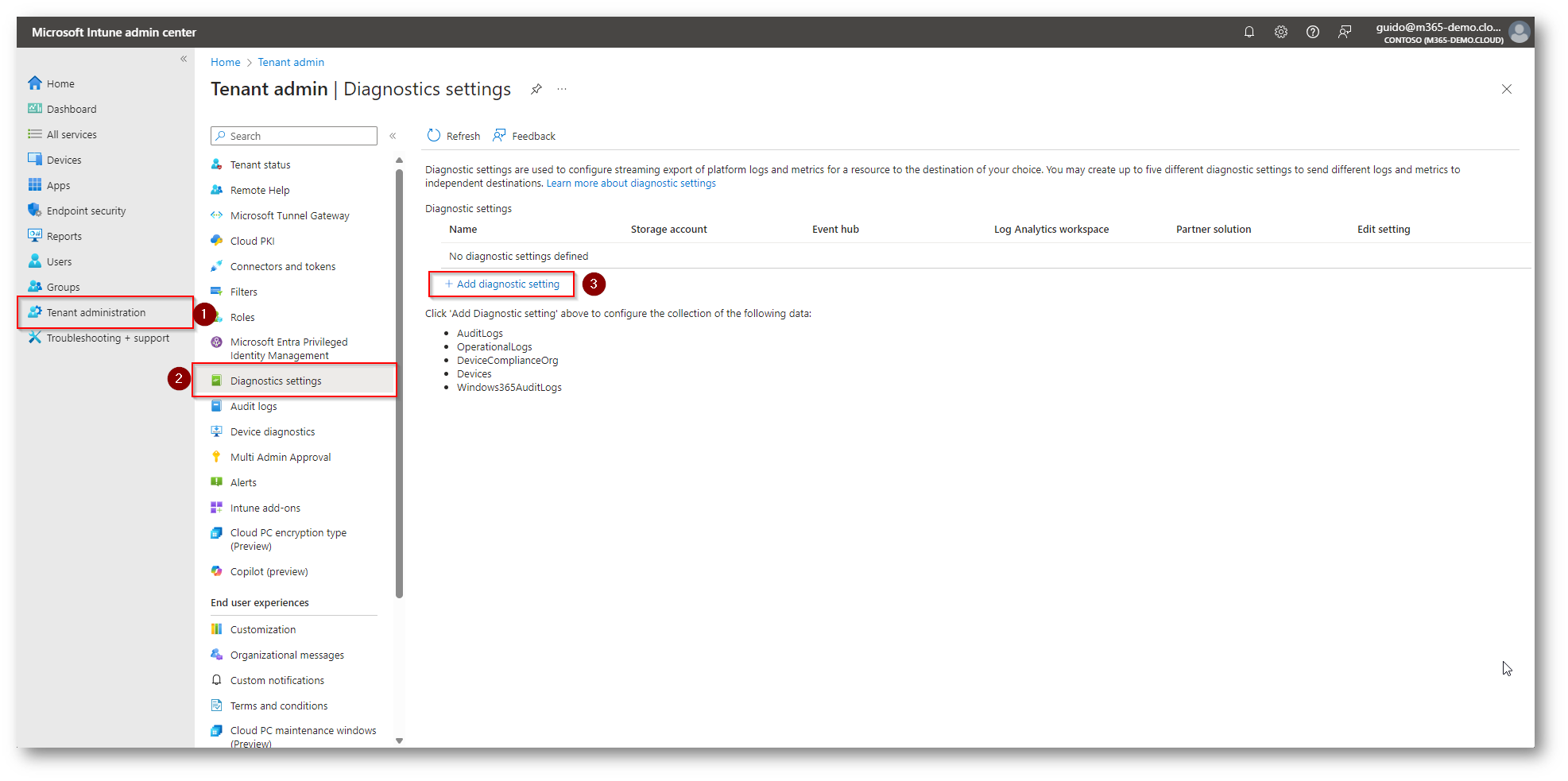The height and width of the screenshot is (781, 1568).
Task: Click the Event hub column header
Action: coord(835,229)
